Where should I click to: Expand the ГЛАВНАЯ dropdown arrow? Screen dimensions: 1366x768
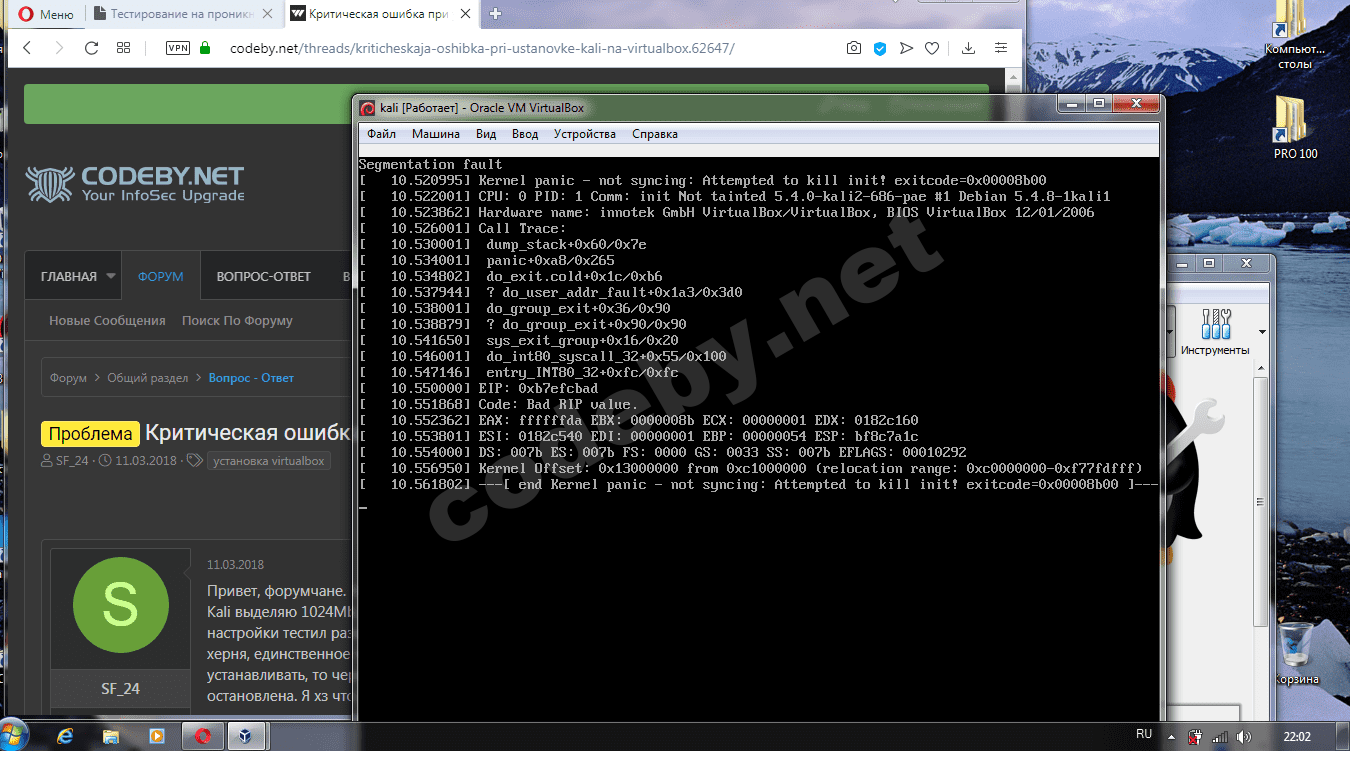110,276
